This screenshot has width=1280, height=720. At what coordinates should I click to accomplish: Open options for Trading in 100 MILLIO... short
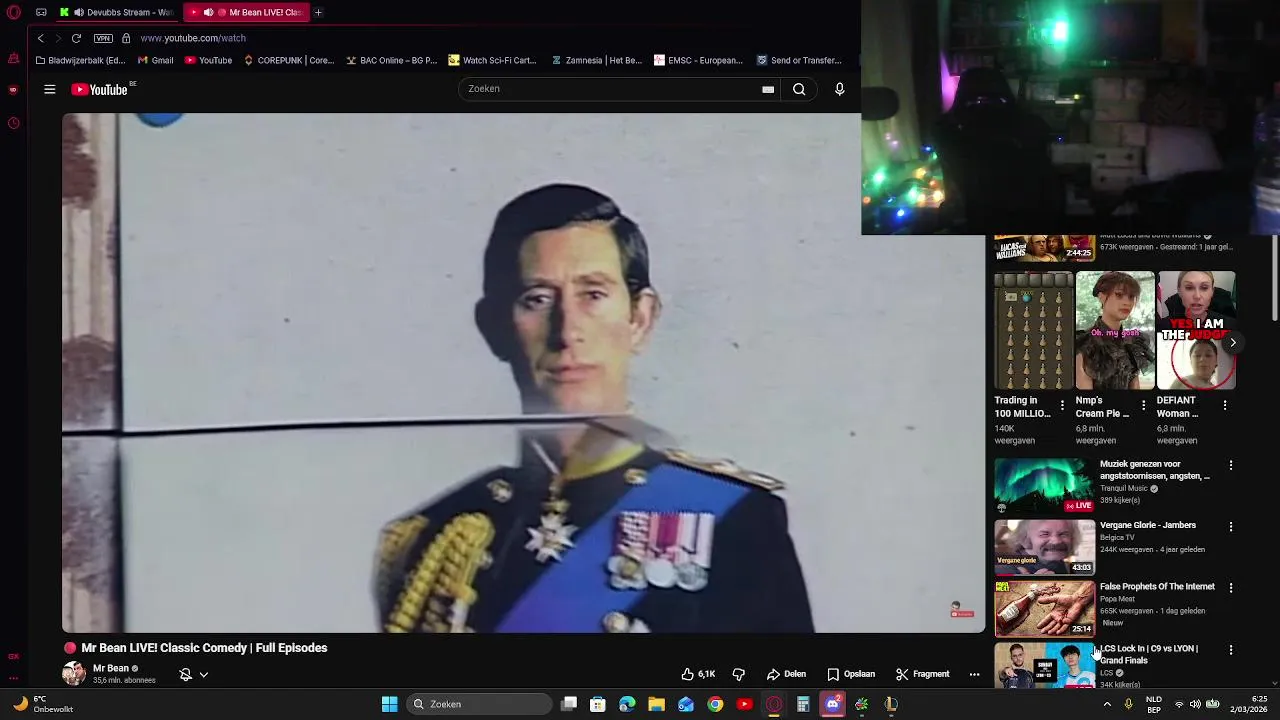1062,405
